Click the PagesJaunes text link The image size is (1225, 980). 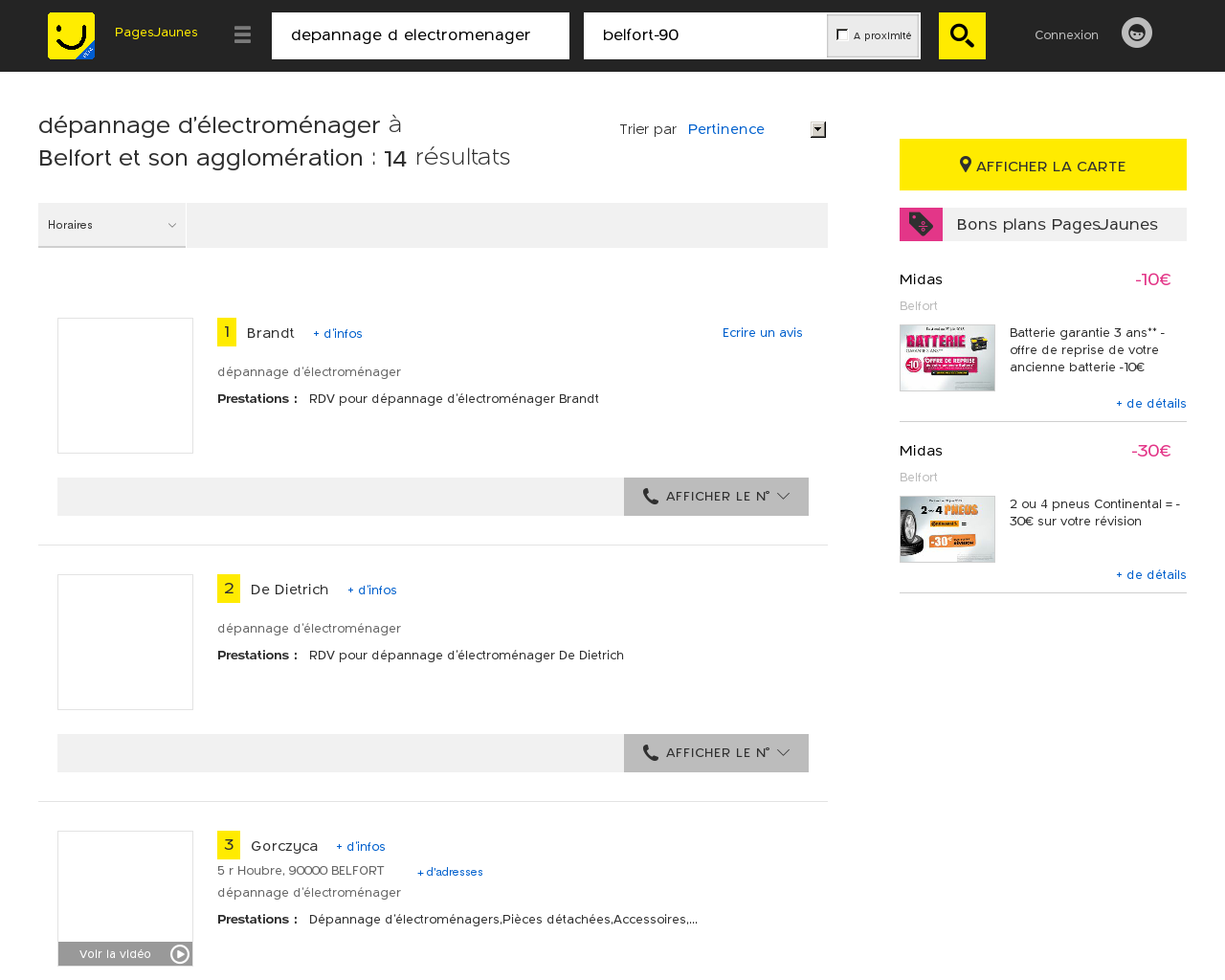tap(156, 33)
